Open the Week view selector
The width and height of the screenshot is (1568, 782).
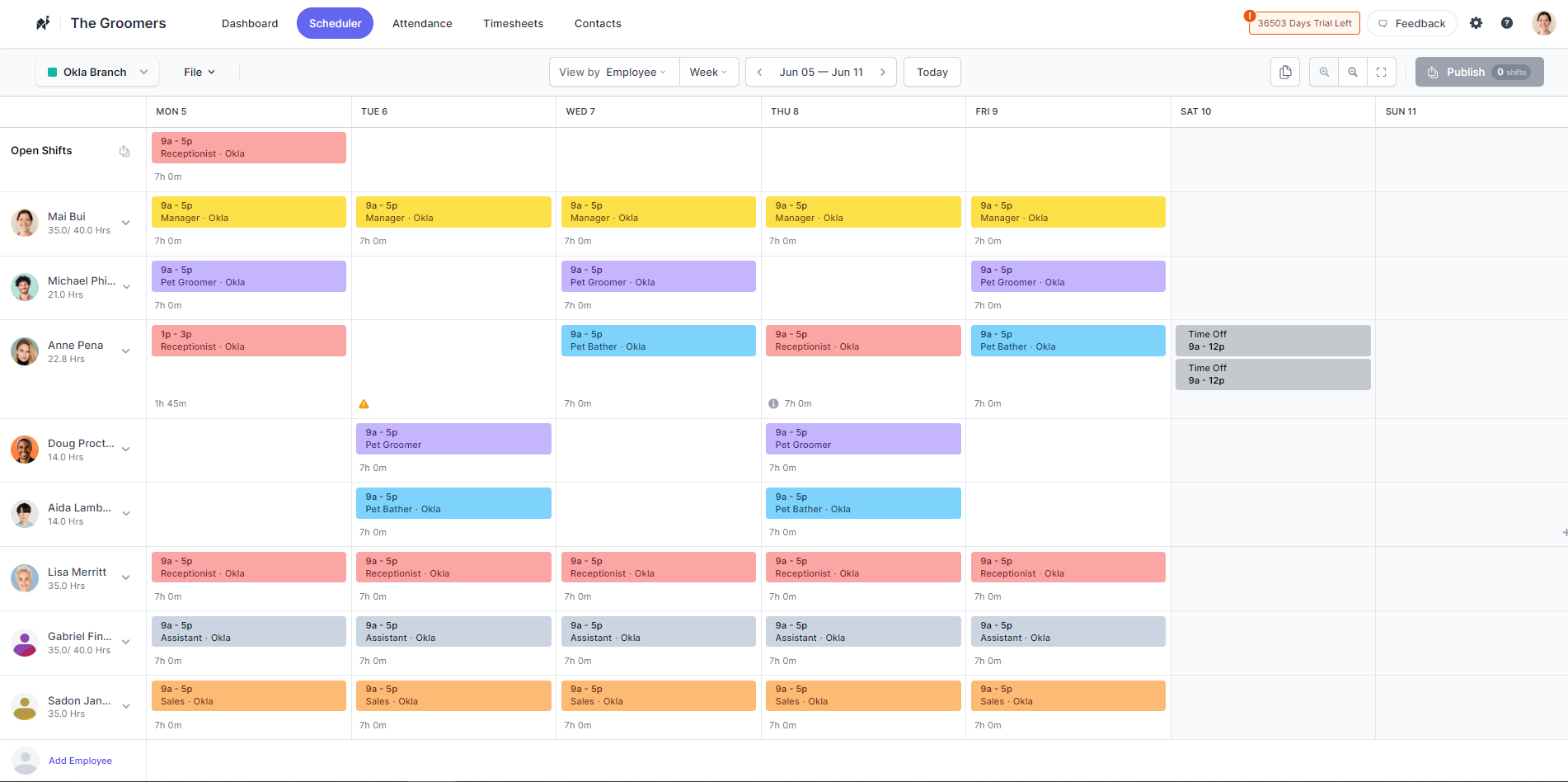708,72
